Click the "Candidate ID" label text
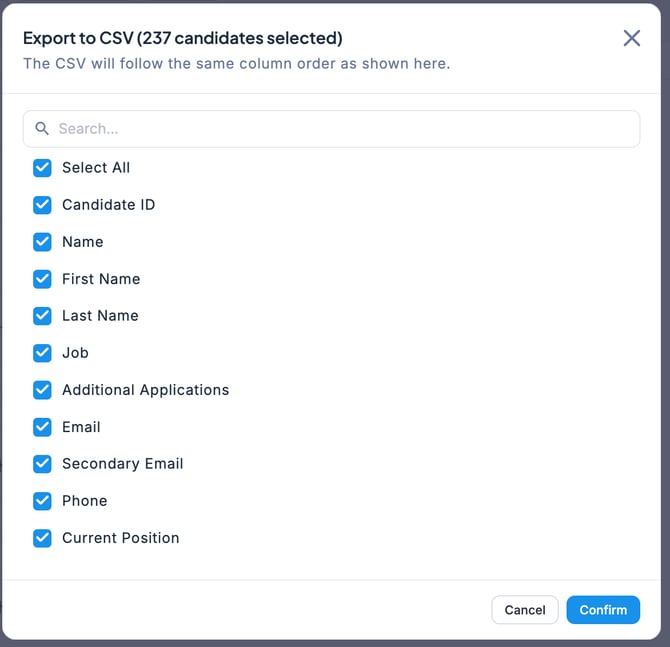The image size is (670, 647). pos(108,205)
